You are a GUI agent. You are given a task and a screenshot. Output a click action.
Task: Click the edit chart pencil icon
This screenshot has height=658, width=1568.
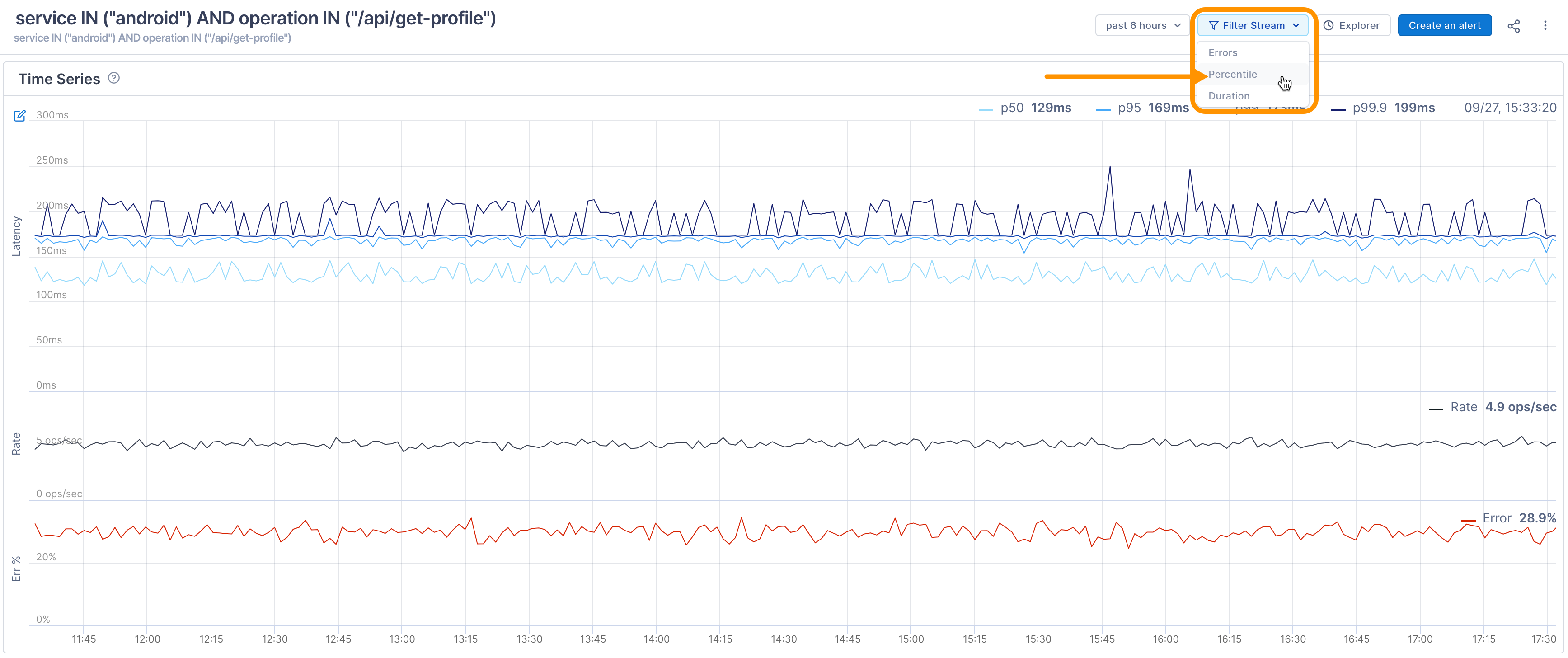[19, 116]
